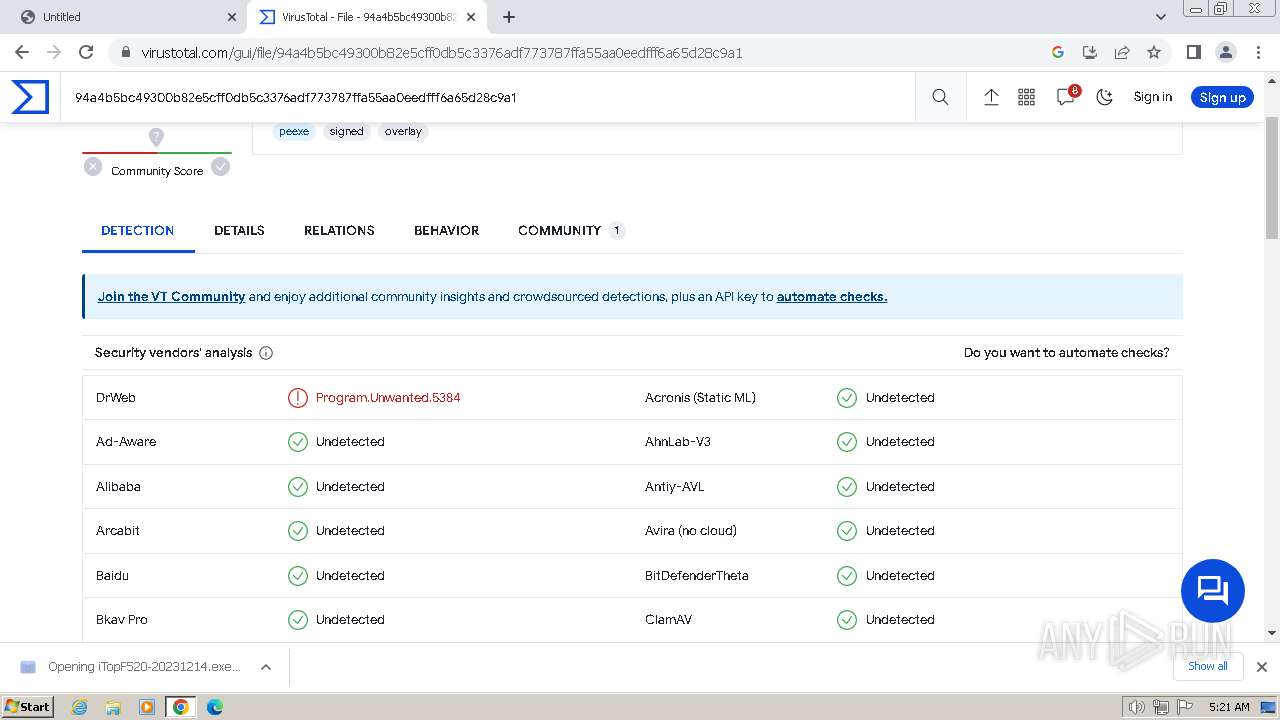Click DrWeb warning alert icon
The height and width of the screenshot is (720, 1280).
click(298, 398)
